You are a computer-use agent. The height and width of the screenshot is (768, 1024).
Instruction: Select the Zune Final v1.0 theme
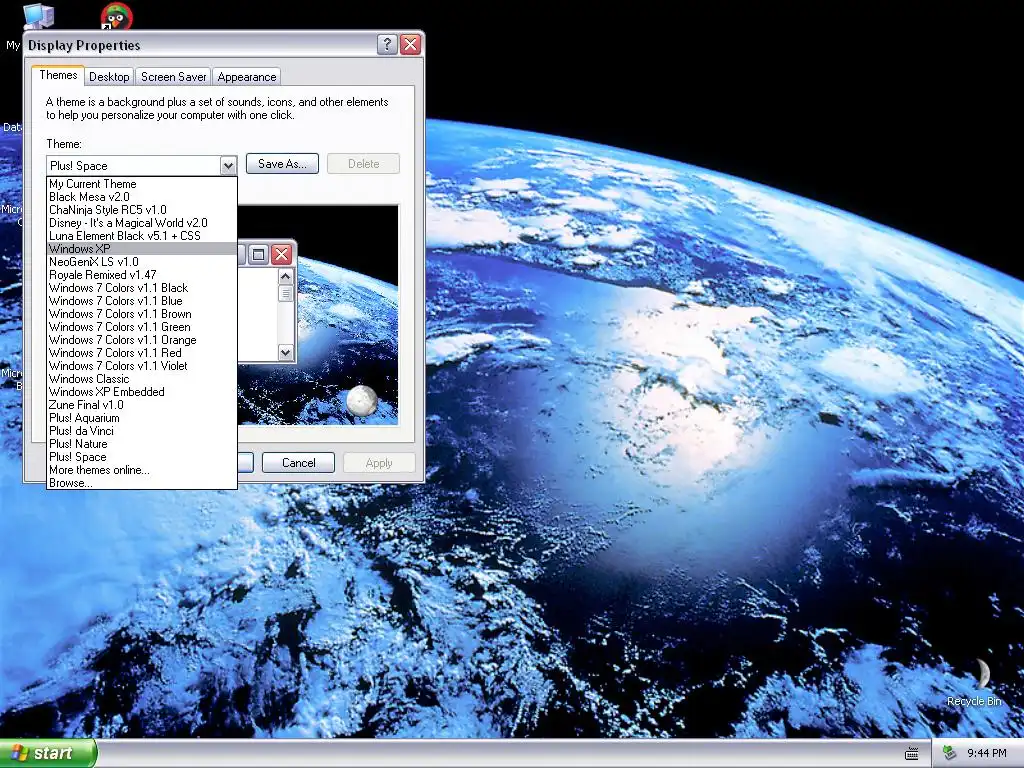click(x=142, y=405)
